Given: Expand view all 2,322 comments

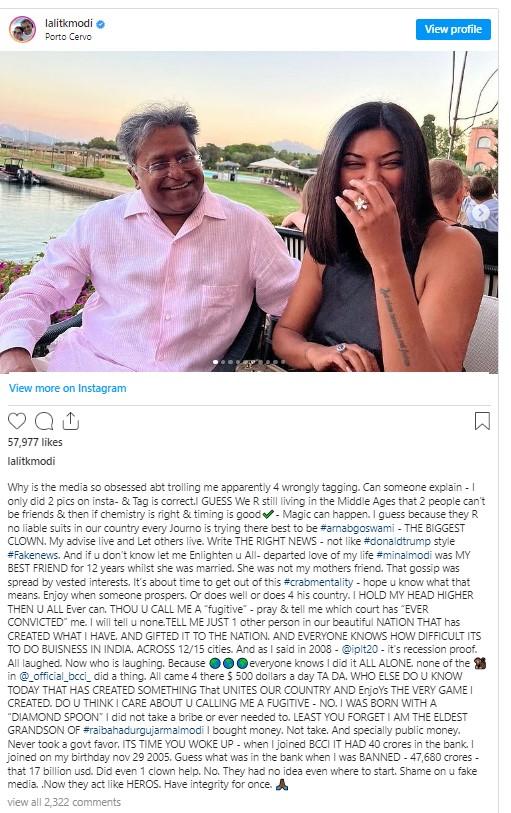Looking at the screenshot, I should pos(64,802).
